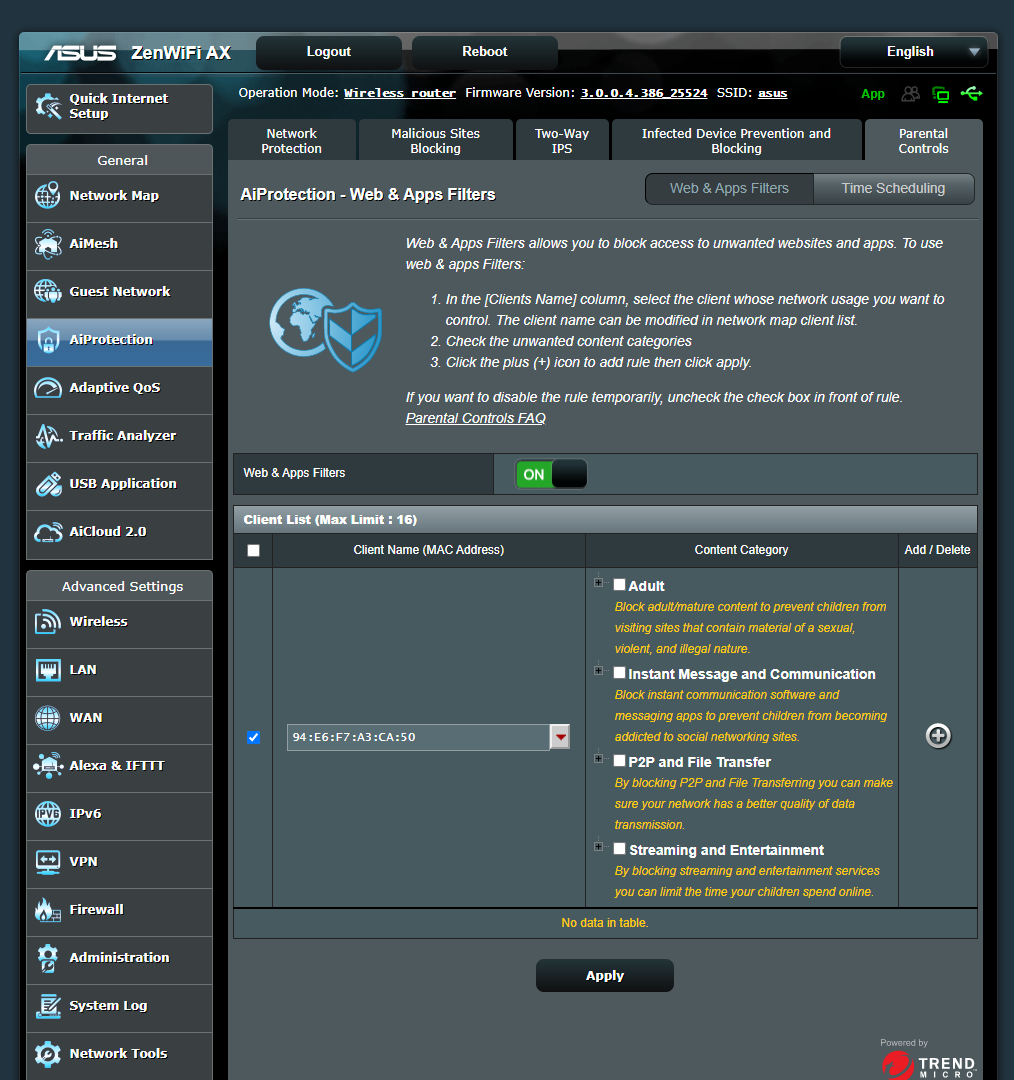This screenshot has width=1014, height=1080.
Task: Click the green USB status icon
Action: (972, 93)
